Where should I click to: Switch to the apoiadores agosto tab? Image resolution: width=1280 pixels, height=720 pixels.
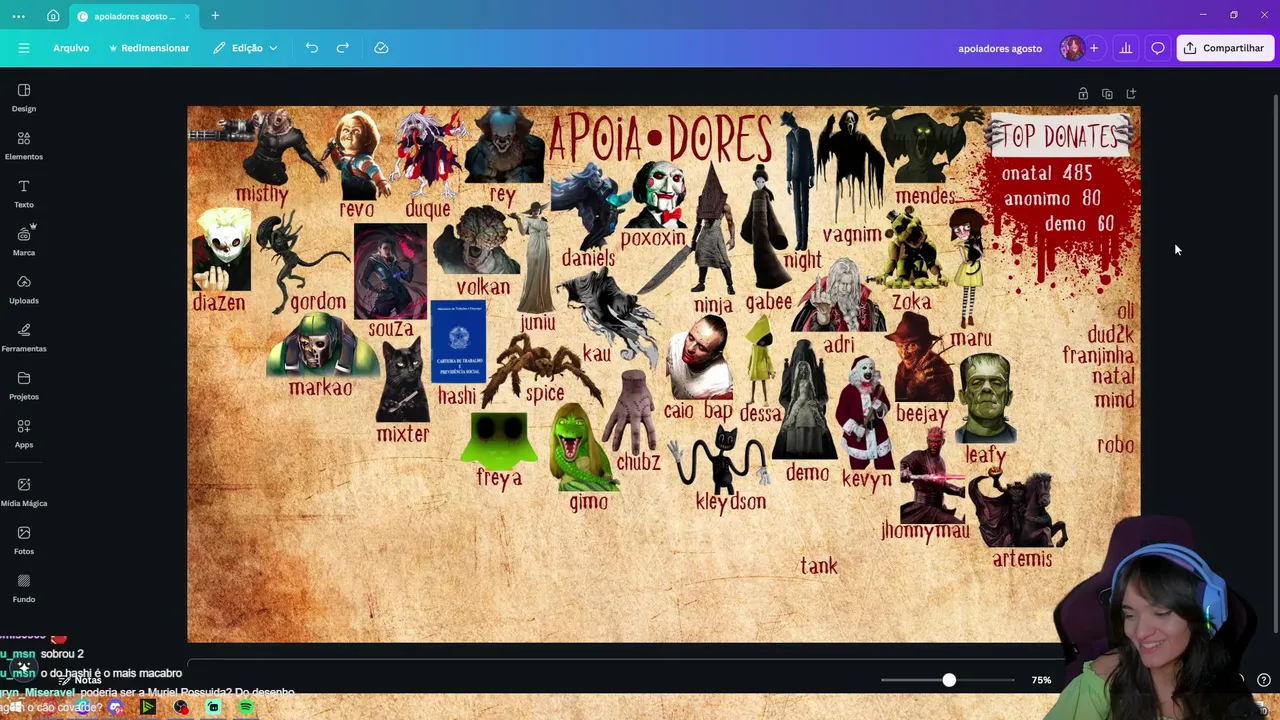point(134,16)
